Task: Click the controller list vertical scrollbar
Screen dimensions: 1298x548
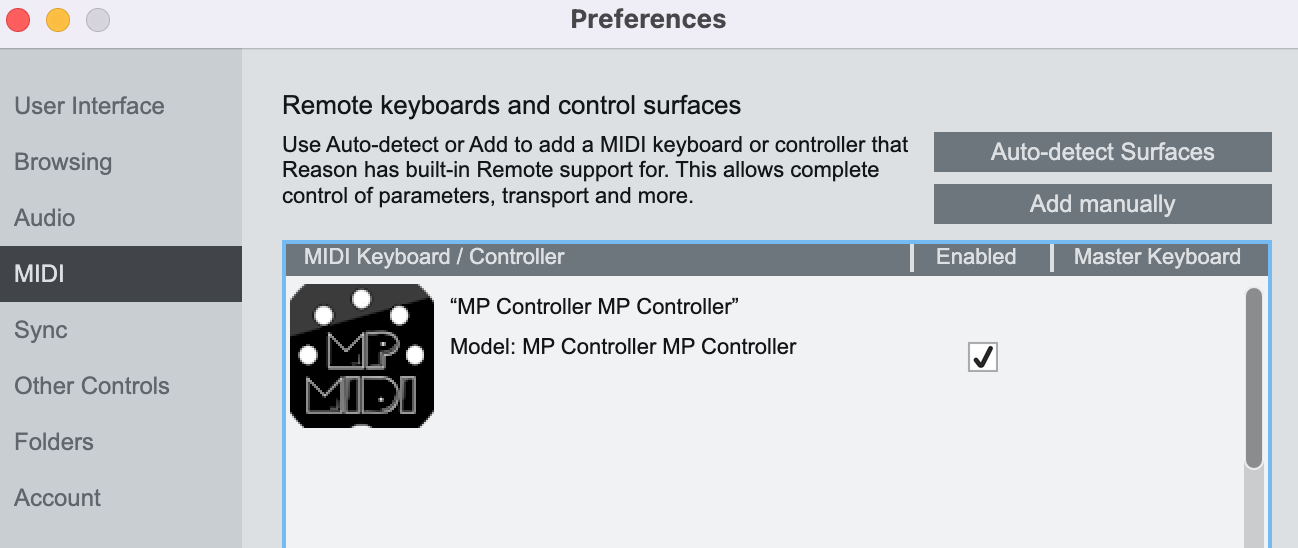Action: (x=1253, y=378)
